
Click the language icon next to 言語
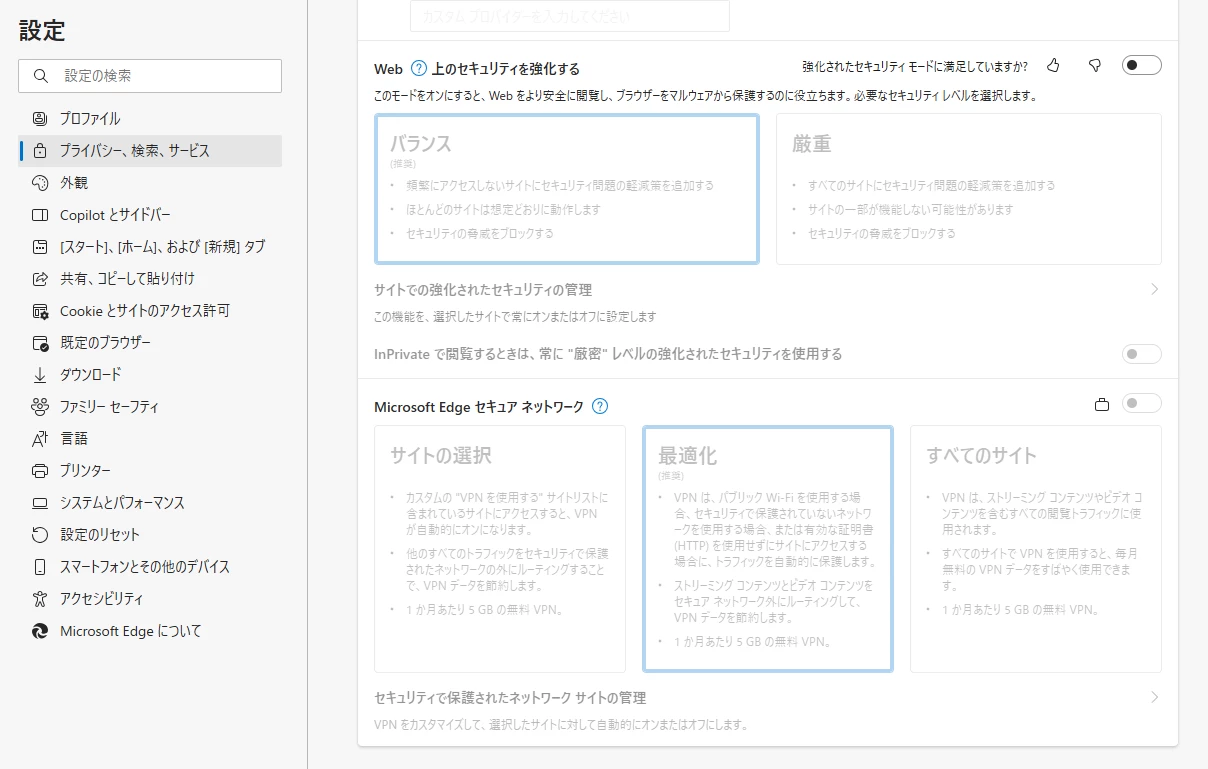click(x=40, y=439)
